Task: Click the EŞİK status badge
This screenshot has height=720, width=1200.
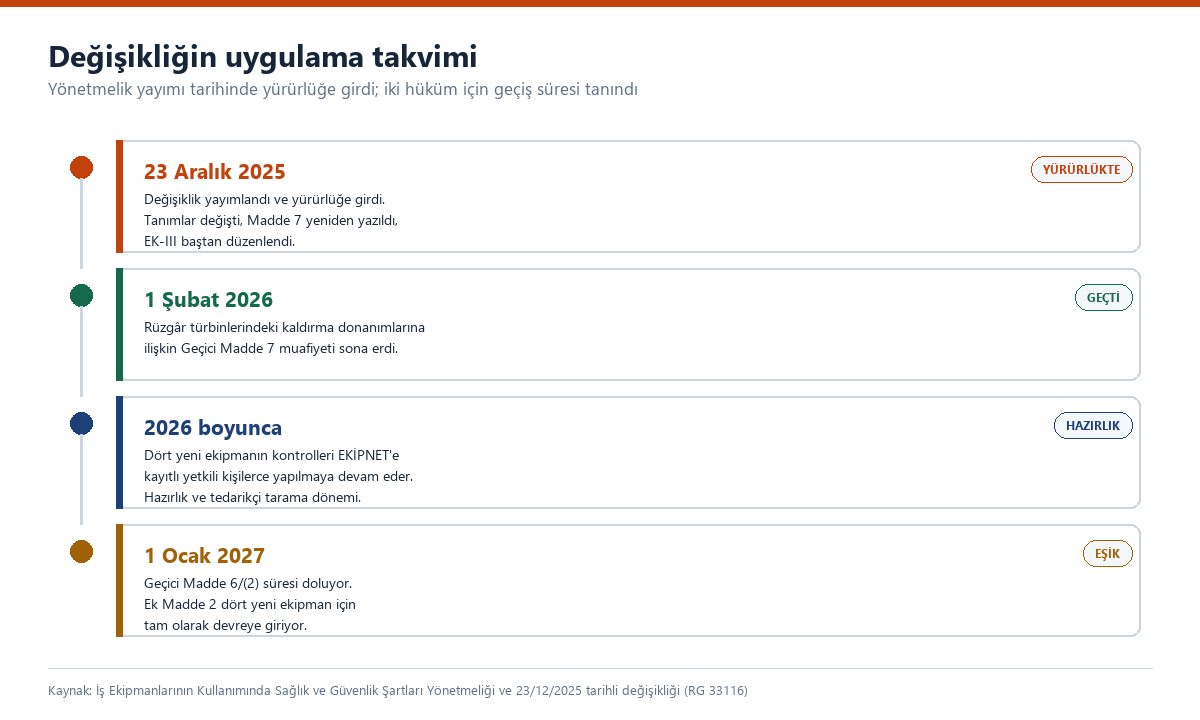Action: [x=1107, y=554]
